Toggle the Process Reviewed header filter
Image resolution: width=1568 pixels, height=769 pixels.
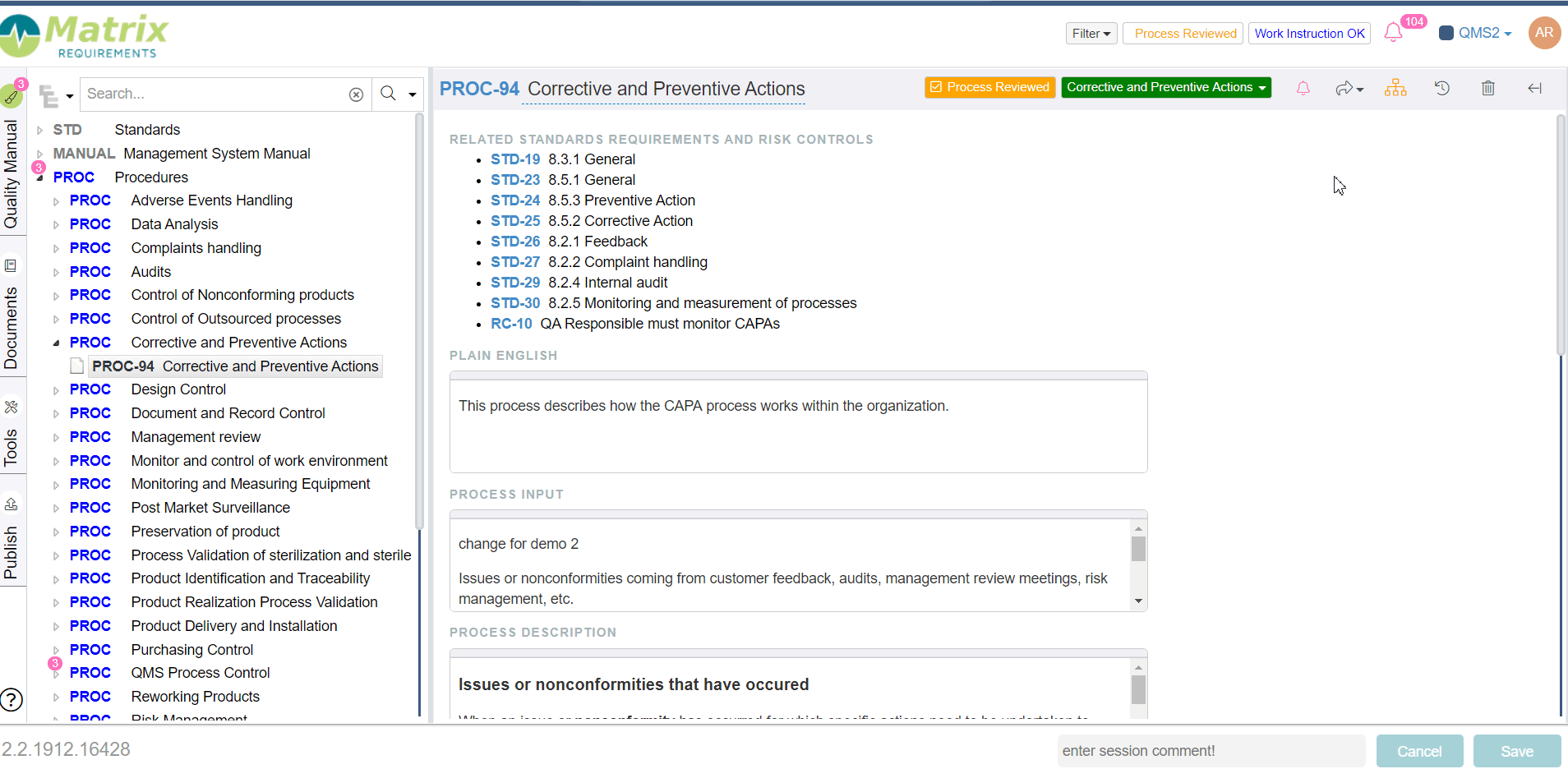coord(1183,34)
